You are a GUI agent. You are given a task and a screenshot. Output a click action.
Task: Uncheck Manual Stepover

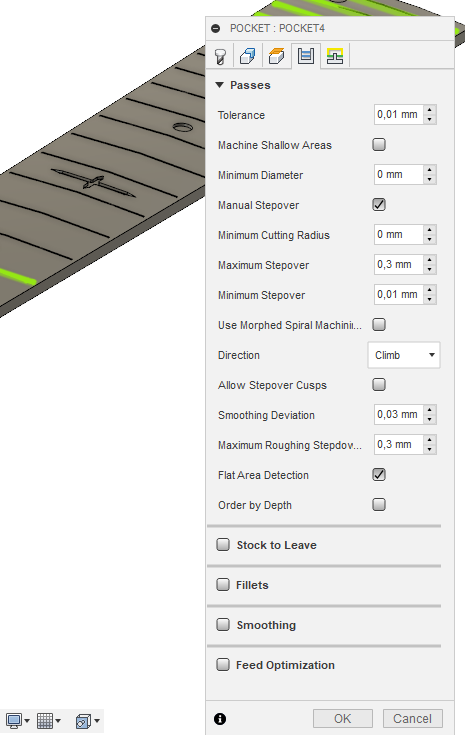[x=379, y=204]
